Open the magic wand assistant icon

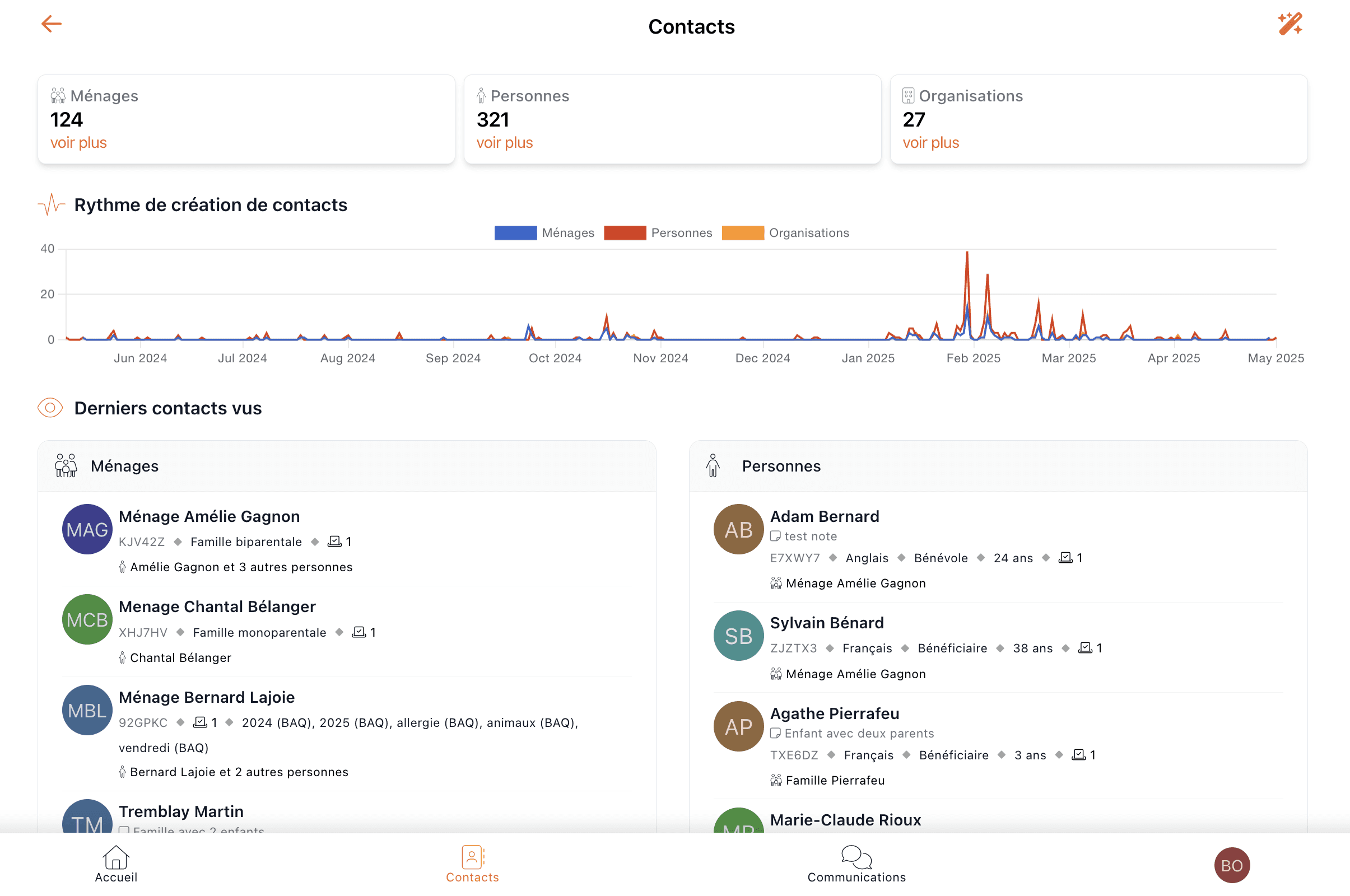coord(1290,24)
